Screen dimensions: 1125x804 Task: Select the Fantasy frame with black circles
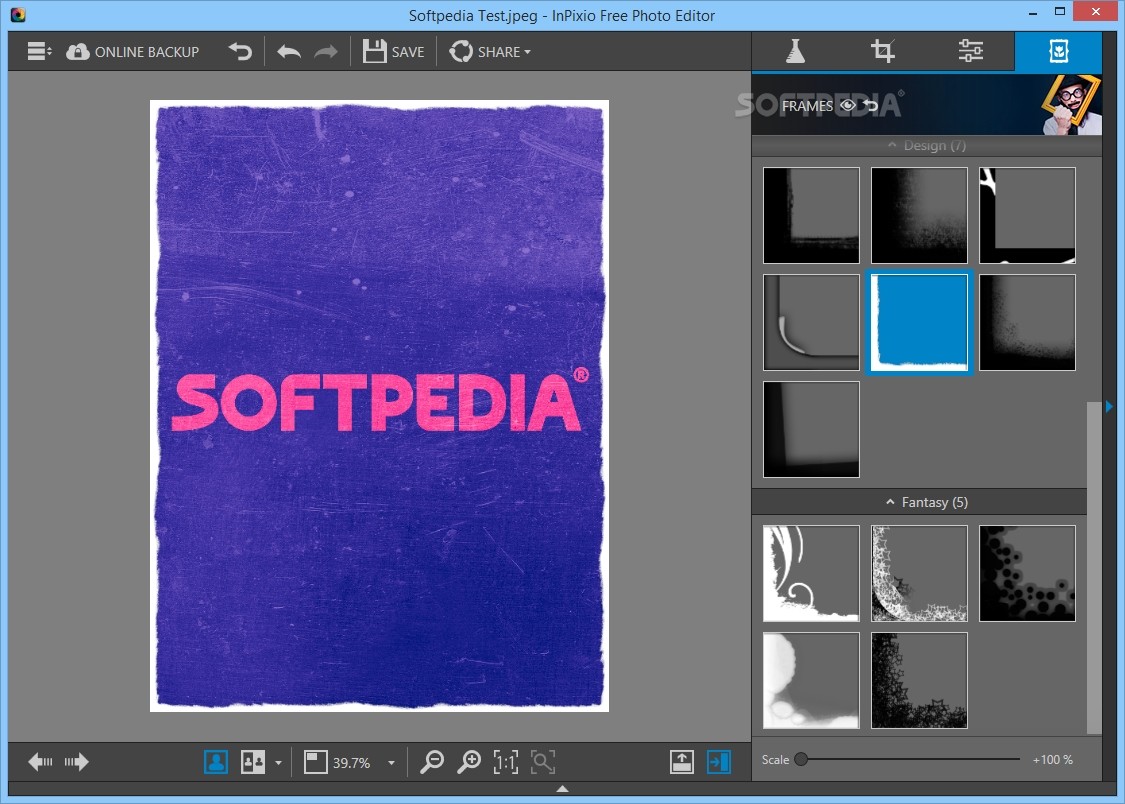[1027, 573]
